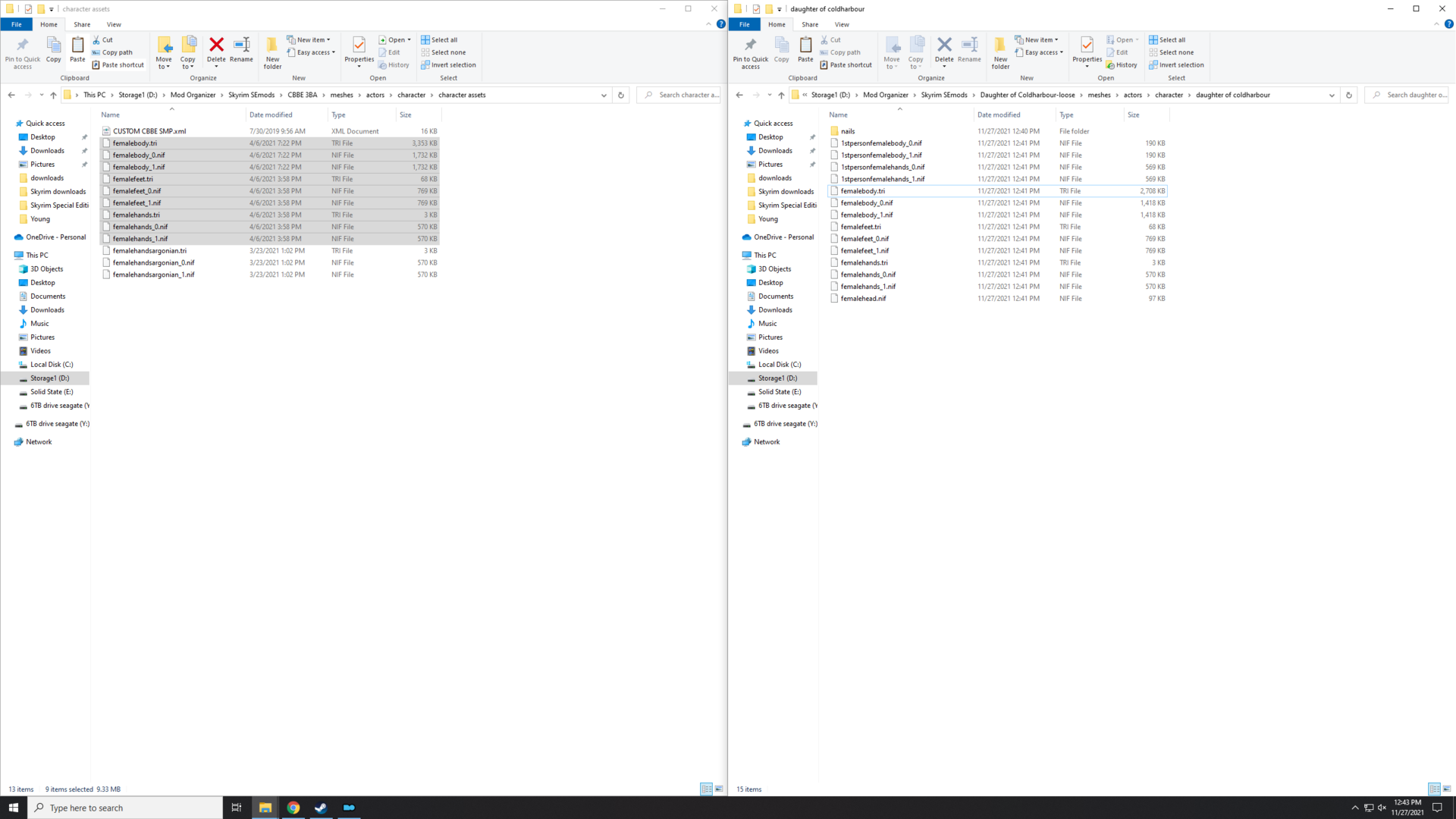1456x819 pixels.
Task: Open File menu in right window
Action: [x=744, y=24]
